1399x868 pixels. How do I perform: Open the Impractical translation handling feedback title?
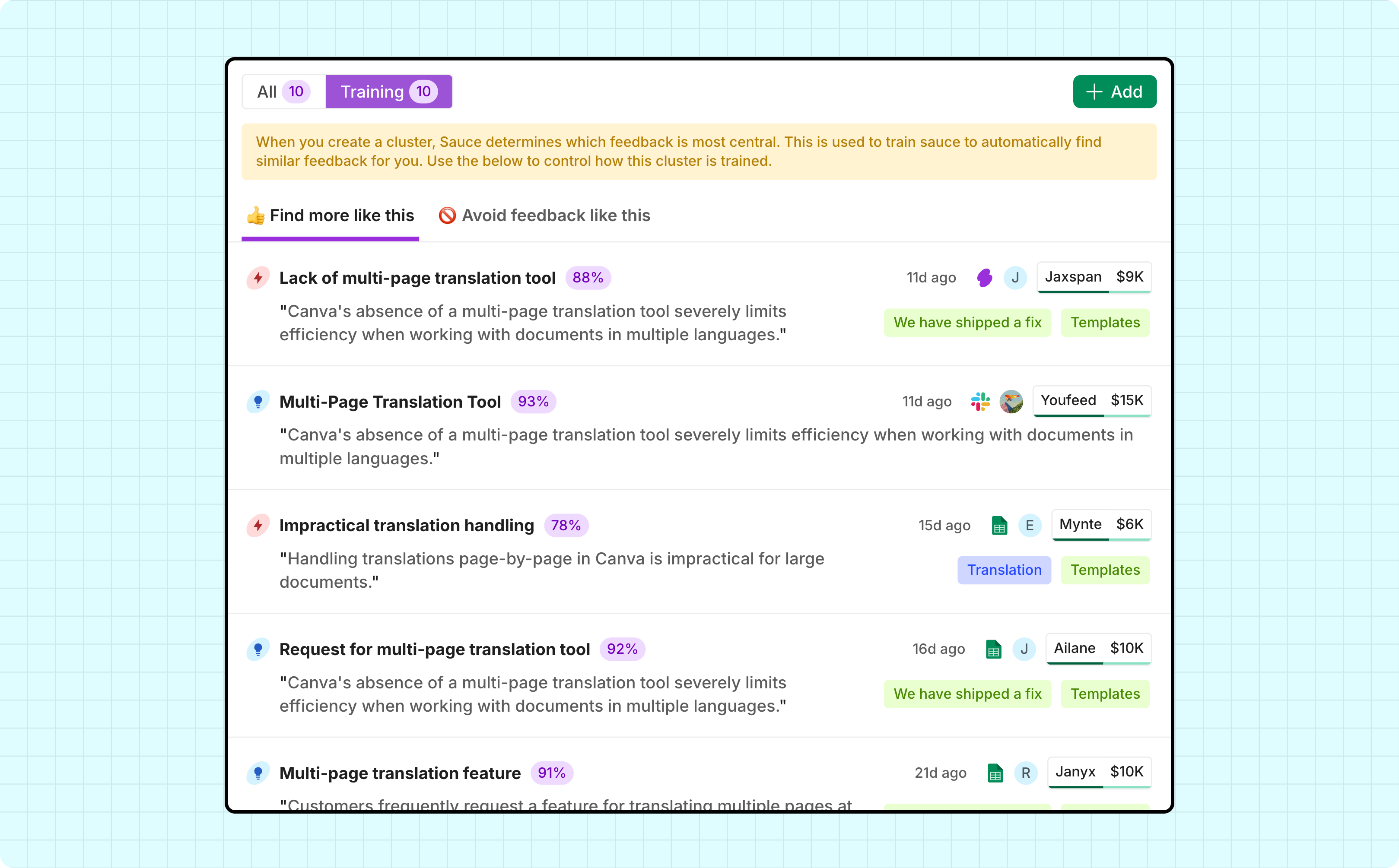(407, 525)
